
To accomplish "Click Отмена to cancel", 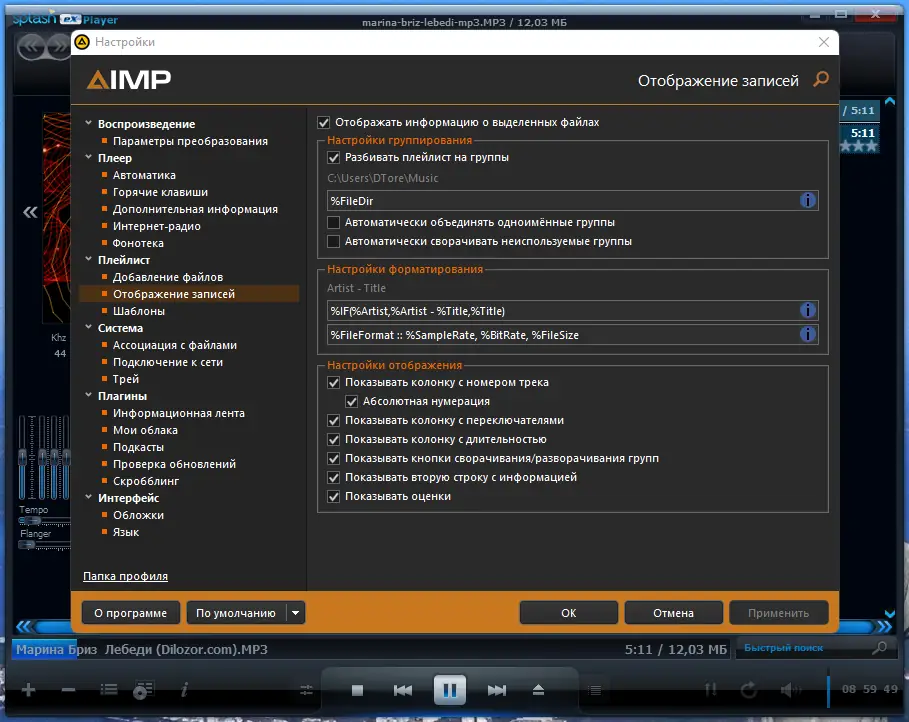I will tap(674, 613).
